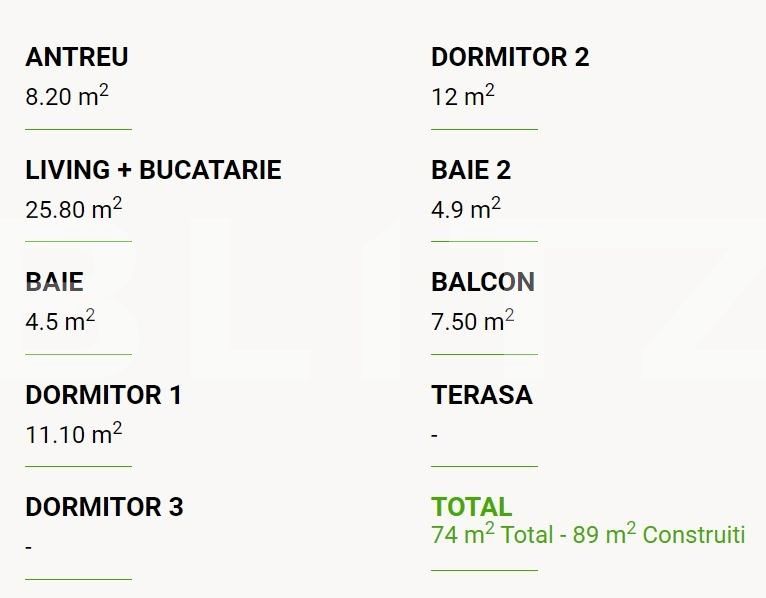
Task: Click the dash under DORMITOR 3
Action: (x=29, y=547)
